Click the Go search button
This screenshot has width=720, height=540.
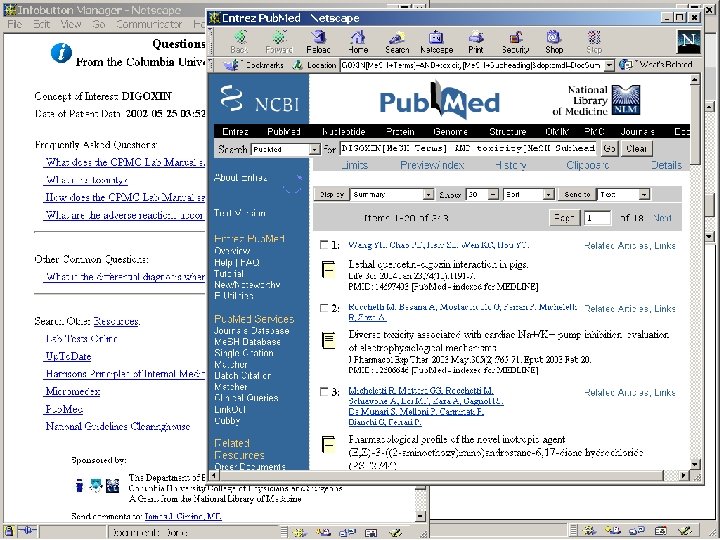point(609,149)
